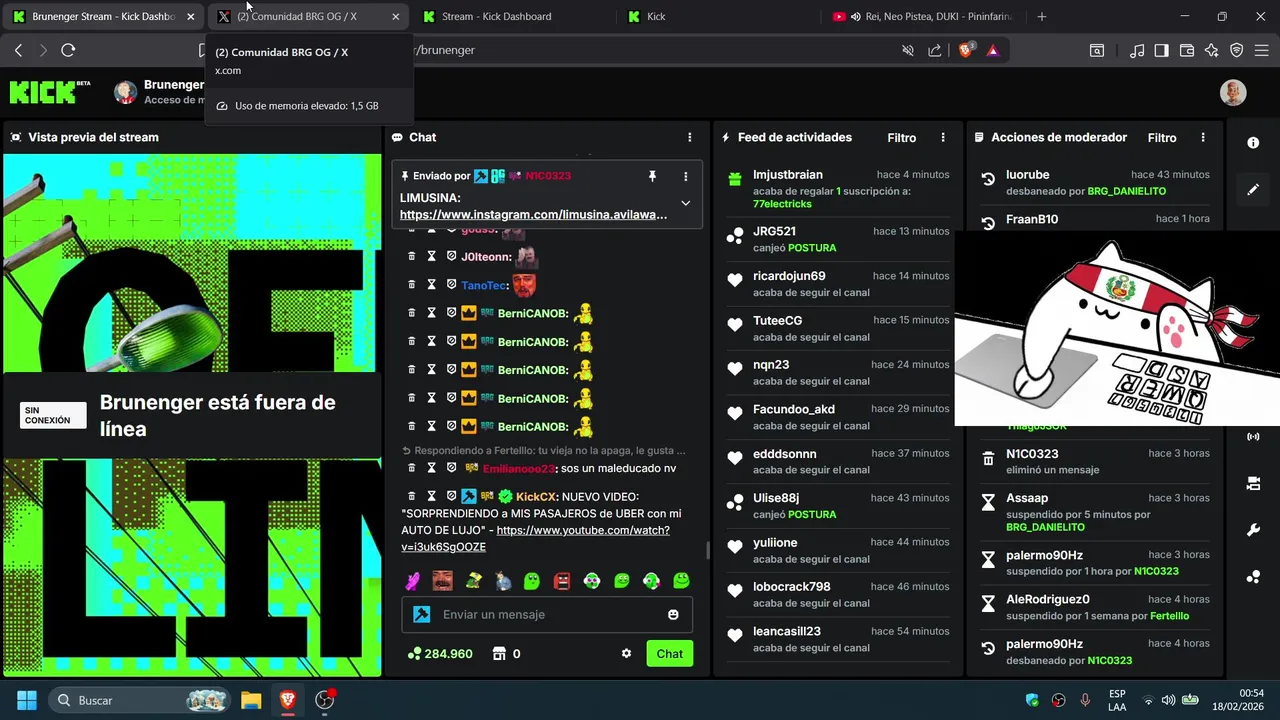
Task: Delete the KickCX bot message
Action: 411,496
